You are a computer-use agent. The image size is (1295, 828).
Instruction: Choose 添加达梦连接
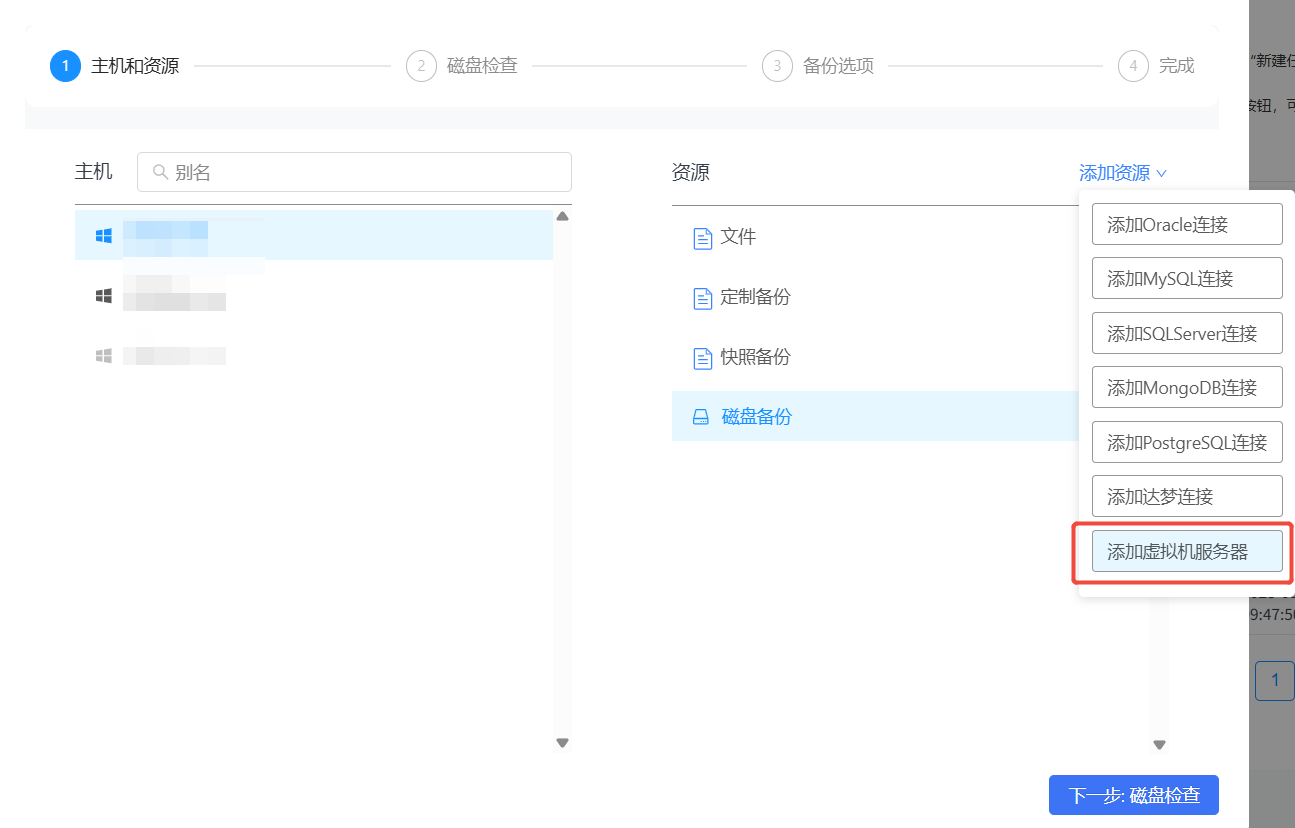pyautogui.click(x=1187, y=496)
